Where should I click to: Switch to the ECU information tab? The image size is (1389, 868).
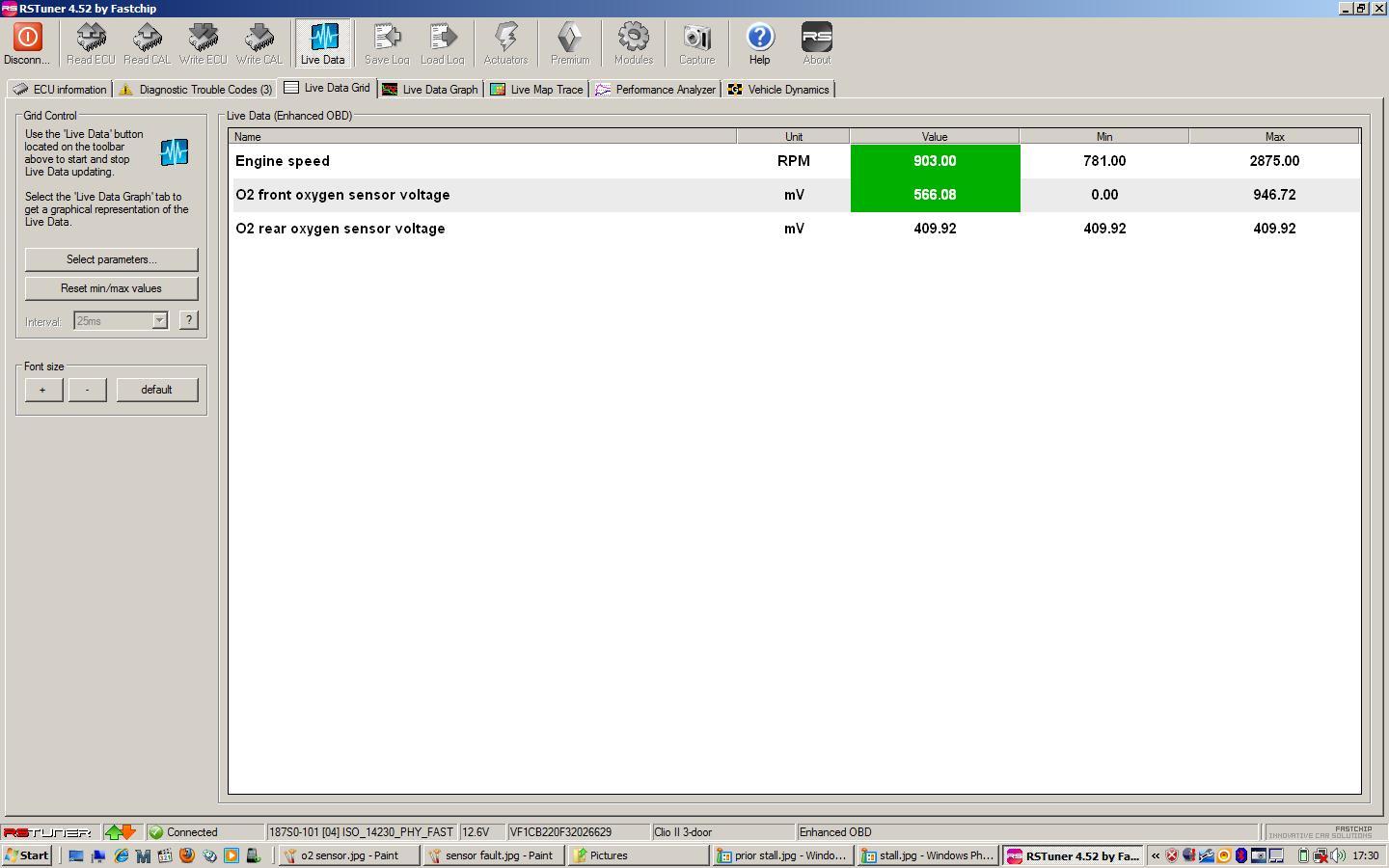click(x=60, y=90)
